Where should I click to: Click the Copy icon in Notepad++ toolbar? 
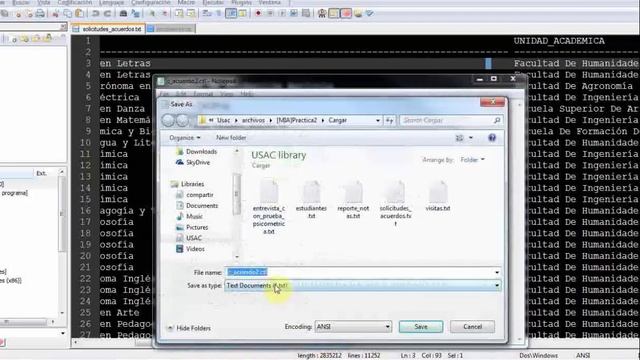tap(67, 13)
